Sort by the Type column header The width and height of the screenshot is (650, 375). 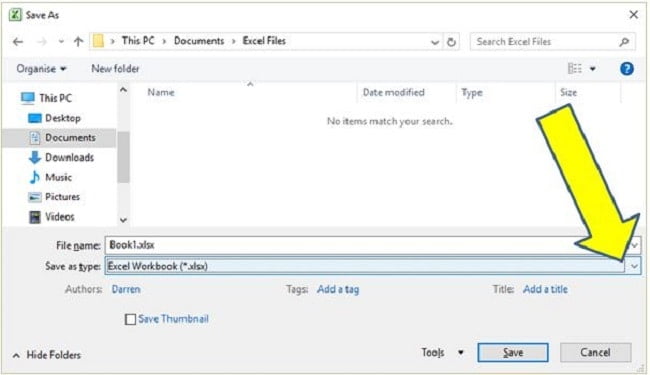(472, 93)
